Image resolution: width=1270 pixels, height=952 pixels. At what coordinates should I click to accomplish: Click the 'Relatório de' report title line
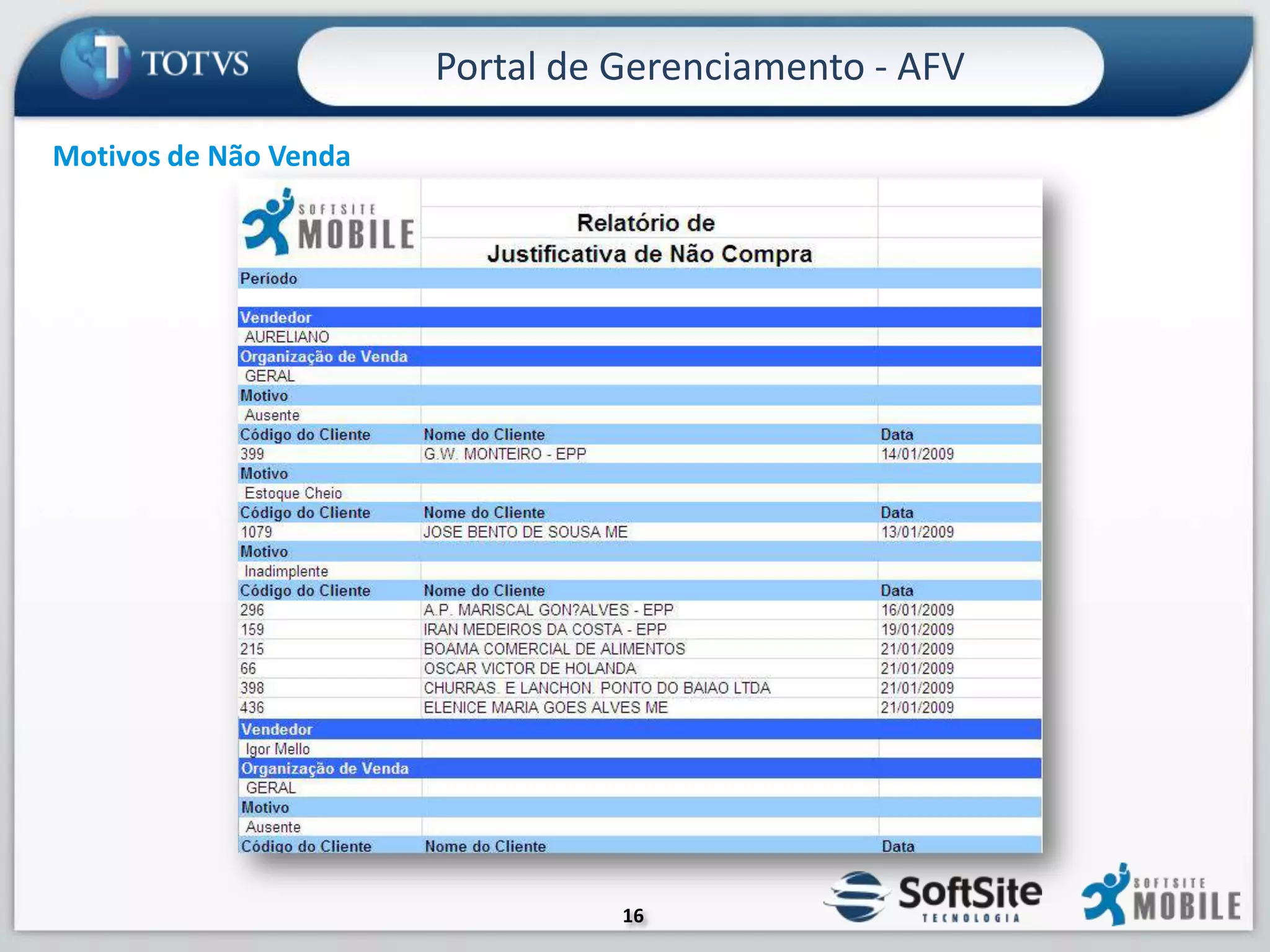(646, 223)
